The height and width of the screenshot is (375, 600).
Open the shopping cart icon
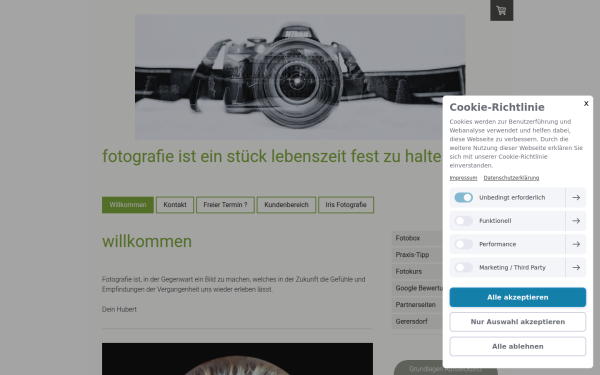tap(501, 10)
